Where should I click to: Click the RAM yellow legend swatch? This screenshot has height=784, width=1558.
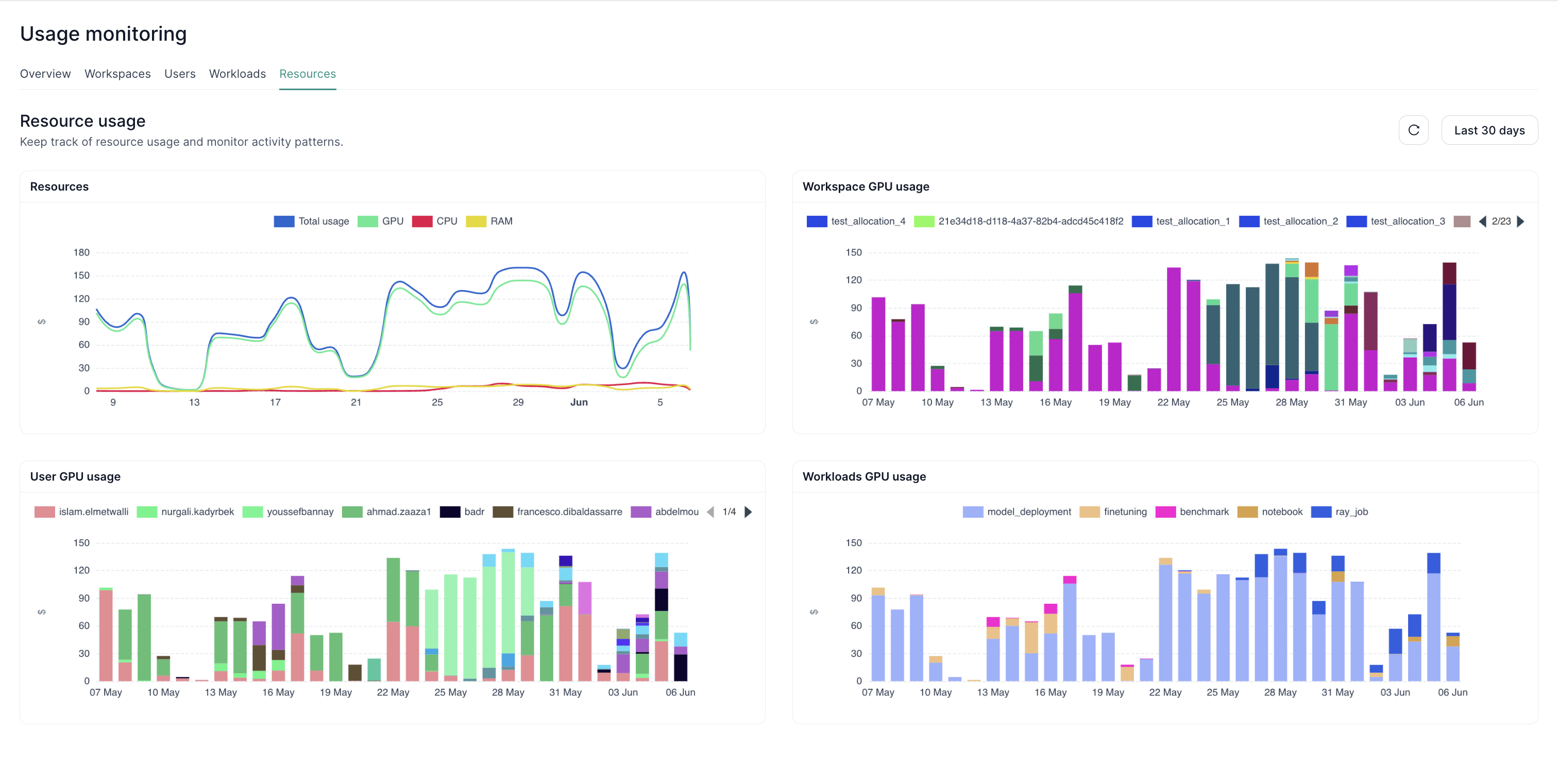coord(476,221)
